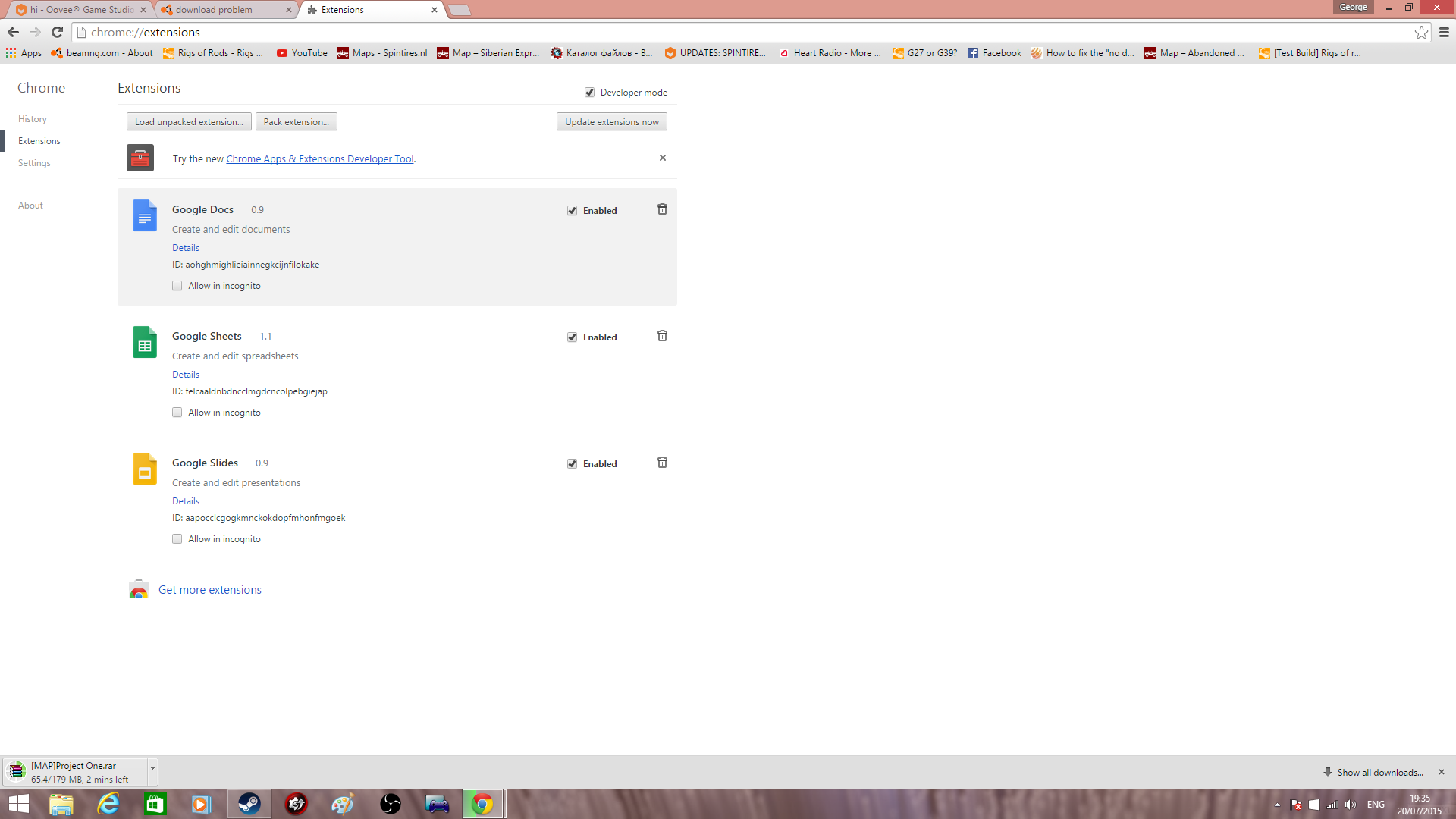Open Windows Store taskbar icon
The image size is (1456, 819).
tap(155, 804)
